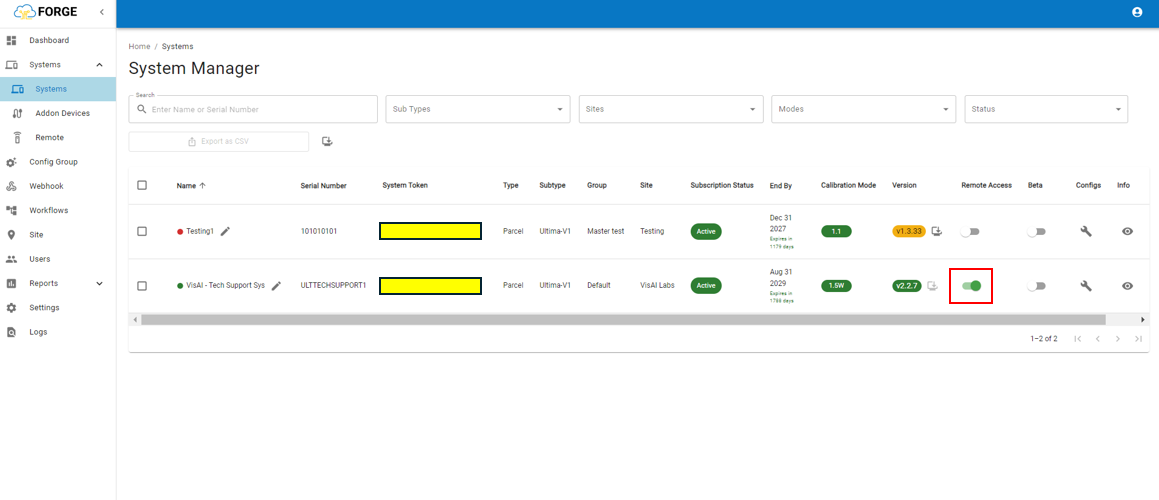
Task: Open the Sub Types dropdown filter
Action: (477, 109)
